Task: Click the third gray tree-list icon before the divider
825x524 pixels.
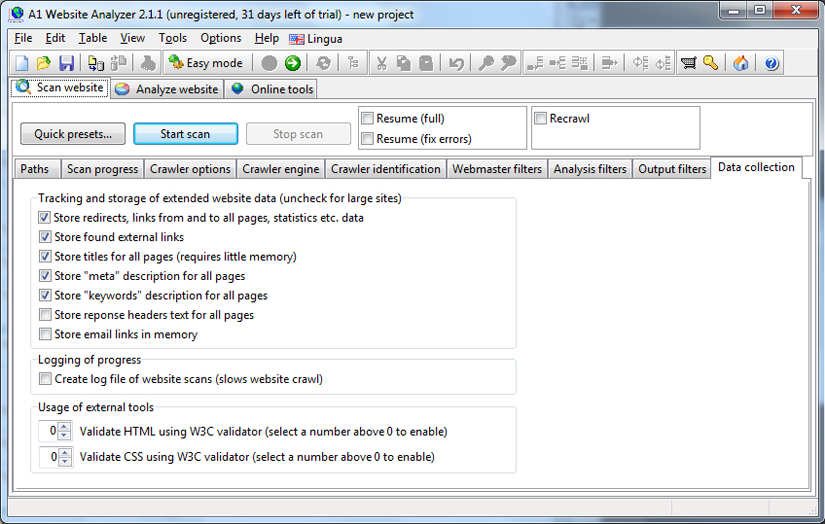Action: [x=580, y=63]
